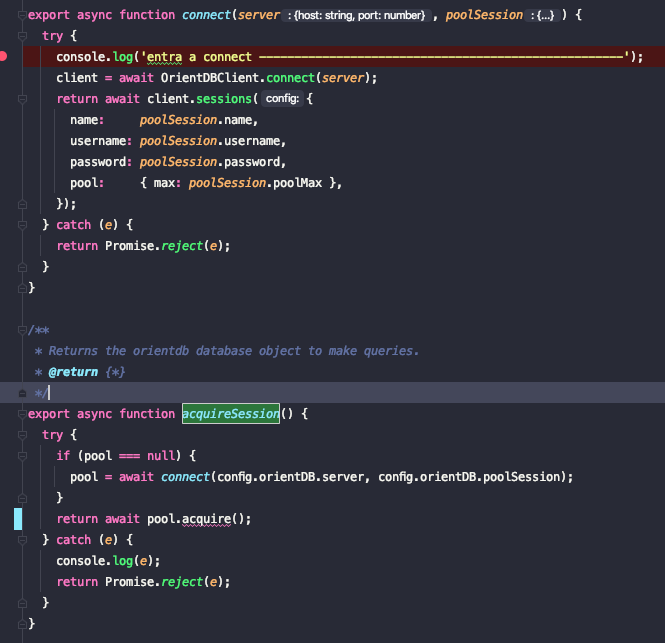Click the config: parameter hint
Viewport: 665px width, 643px height.
coord(282,99)
